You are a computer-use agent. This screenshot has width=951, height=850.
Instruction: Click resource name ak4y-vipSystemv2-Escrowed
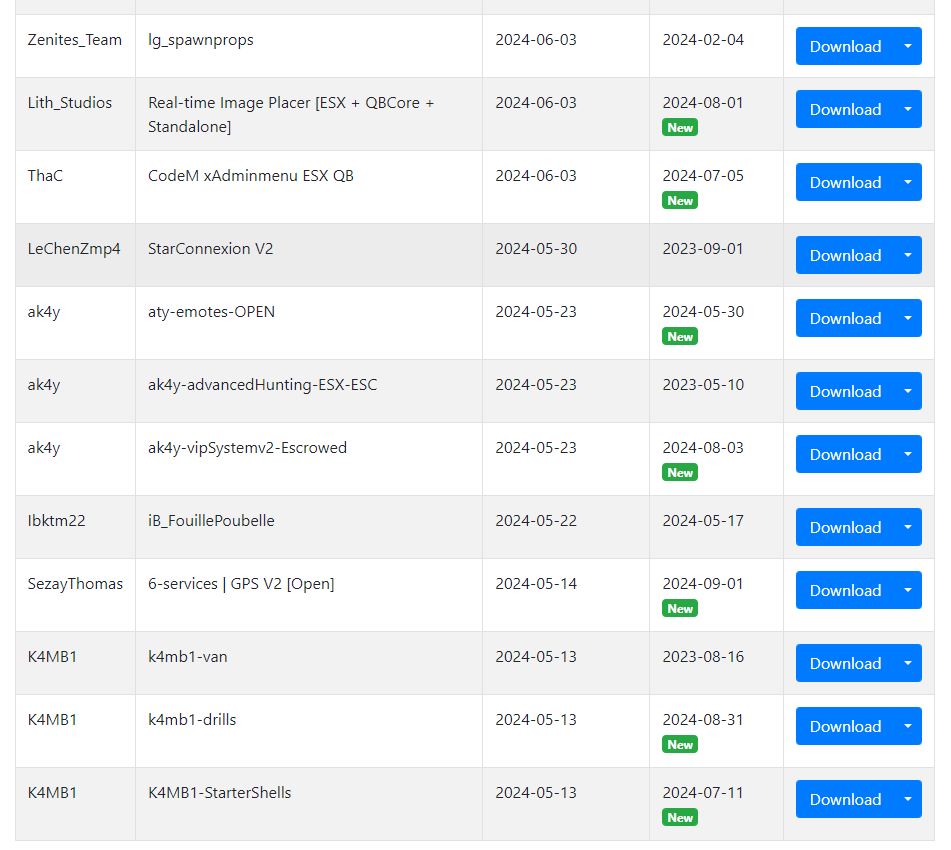point(247,448)
